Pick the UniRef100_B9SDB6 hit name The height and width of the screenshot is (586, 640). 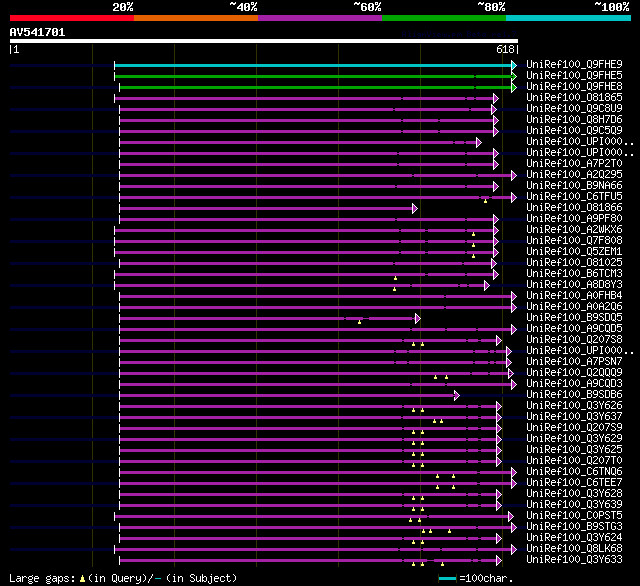coord(574,395)
